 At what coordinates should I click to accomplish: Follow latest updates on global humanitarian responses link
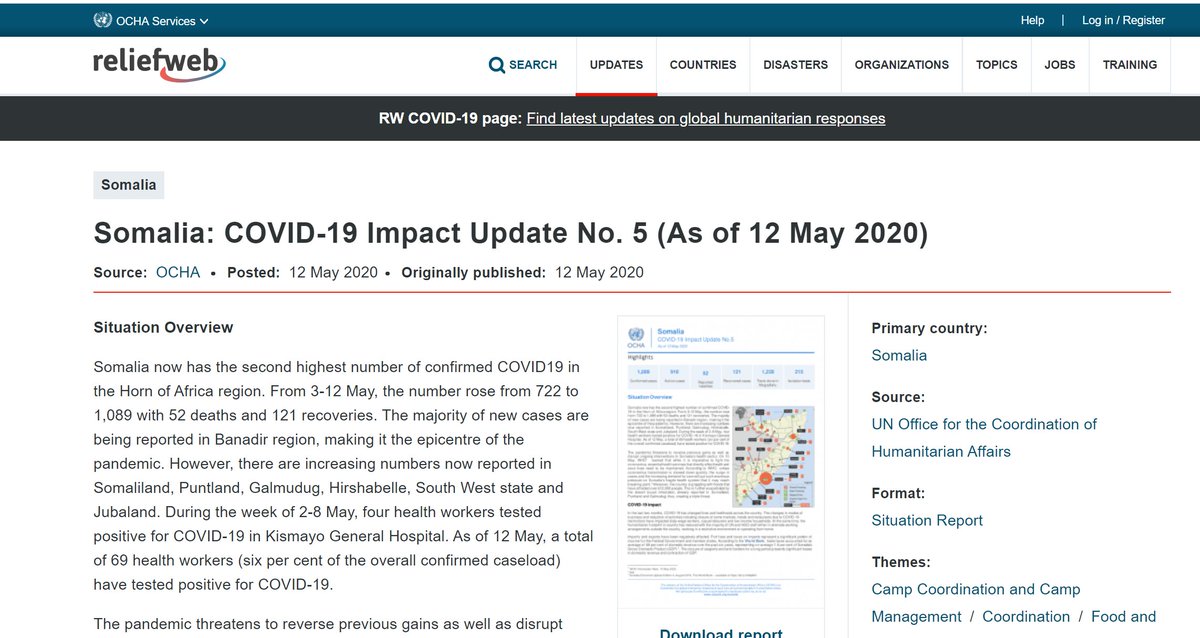[x=706, y=118]
